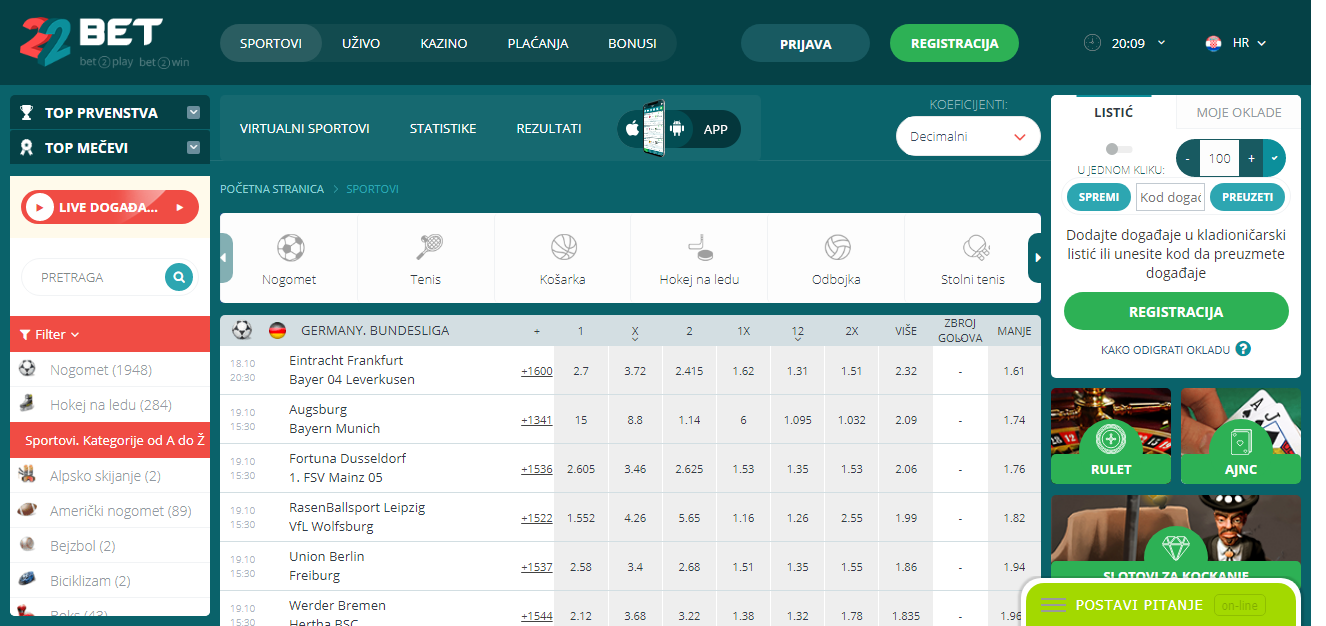Click the football icon in Bundesliga header
Image resolution: width=1326 pixels, height=626 pixels.
click(x=242, y=330)
